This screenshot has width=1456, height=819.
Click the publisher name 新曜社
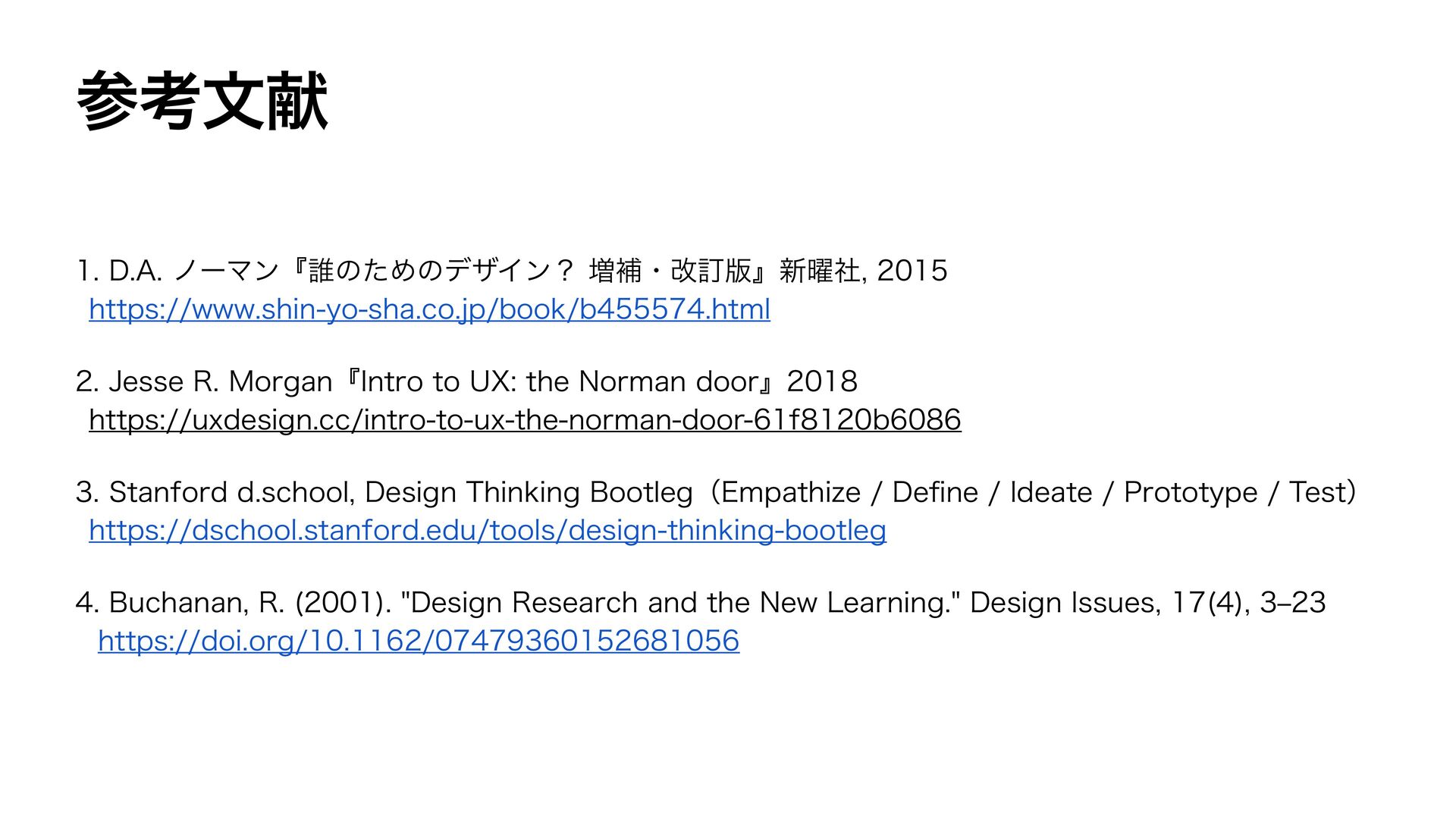(x=820, y=271)
